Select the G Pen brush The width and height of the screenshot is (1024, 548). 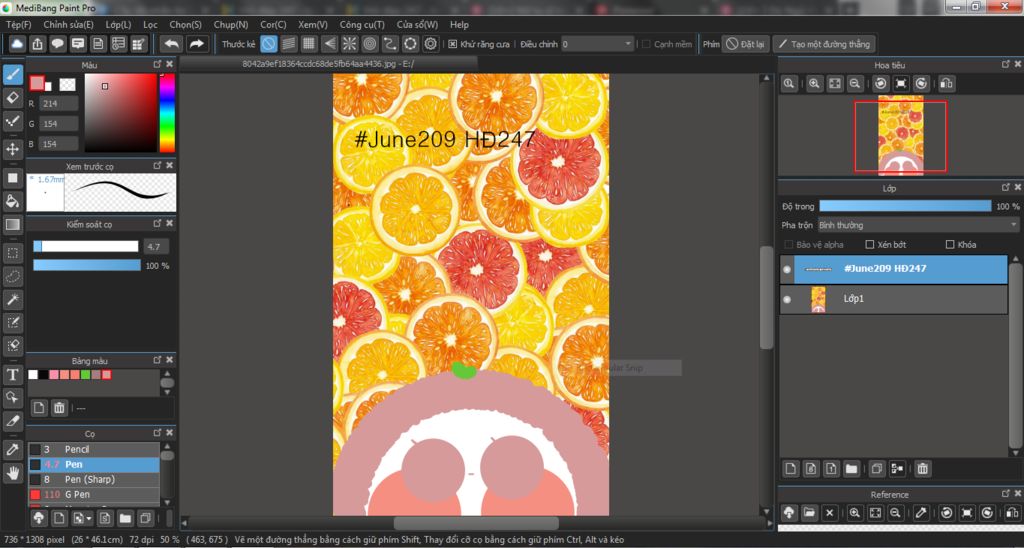pos(93,494)
